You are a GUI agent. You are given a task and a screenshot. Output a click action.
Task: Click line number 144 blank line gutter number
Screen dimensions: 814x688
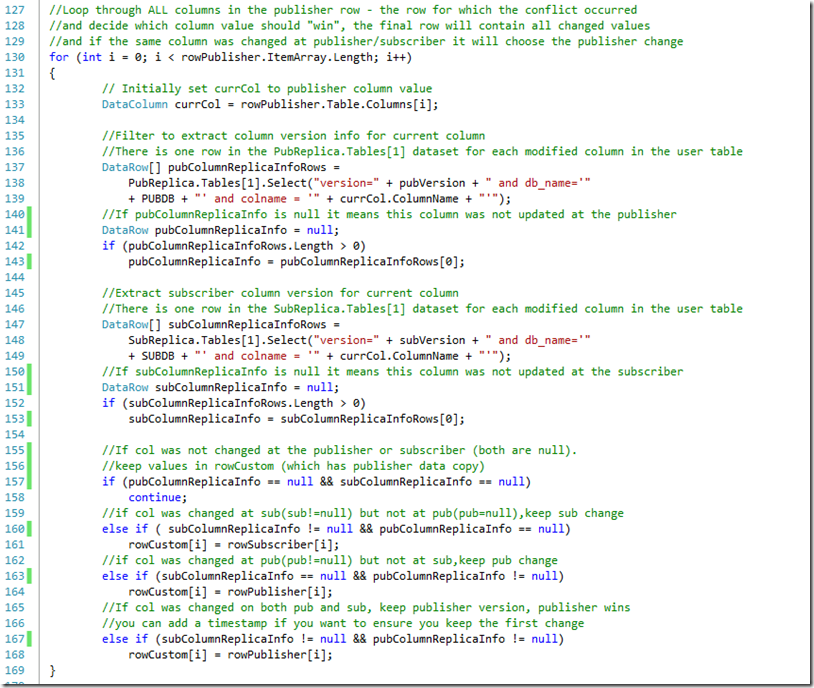pos(15,277)
